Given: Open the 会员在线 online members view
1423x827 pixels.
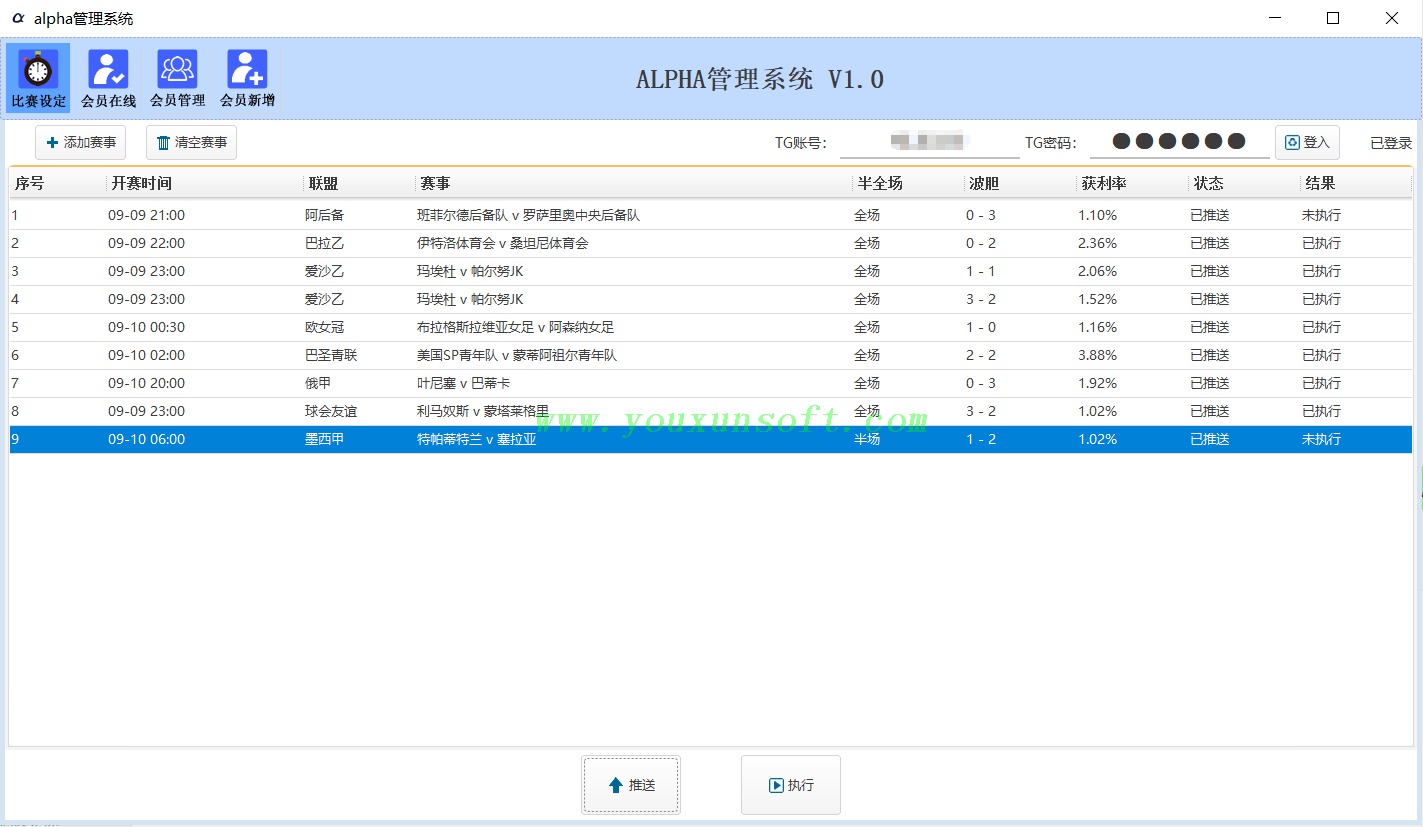Looking at the screenshot, I should (108, 78).
